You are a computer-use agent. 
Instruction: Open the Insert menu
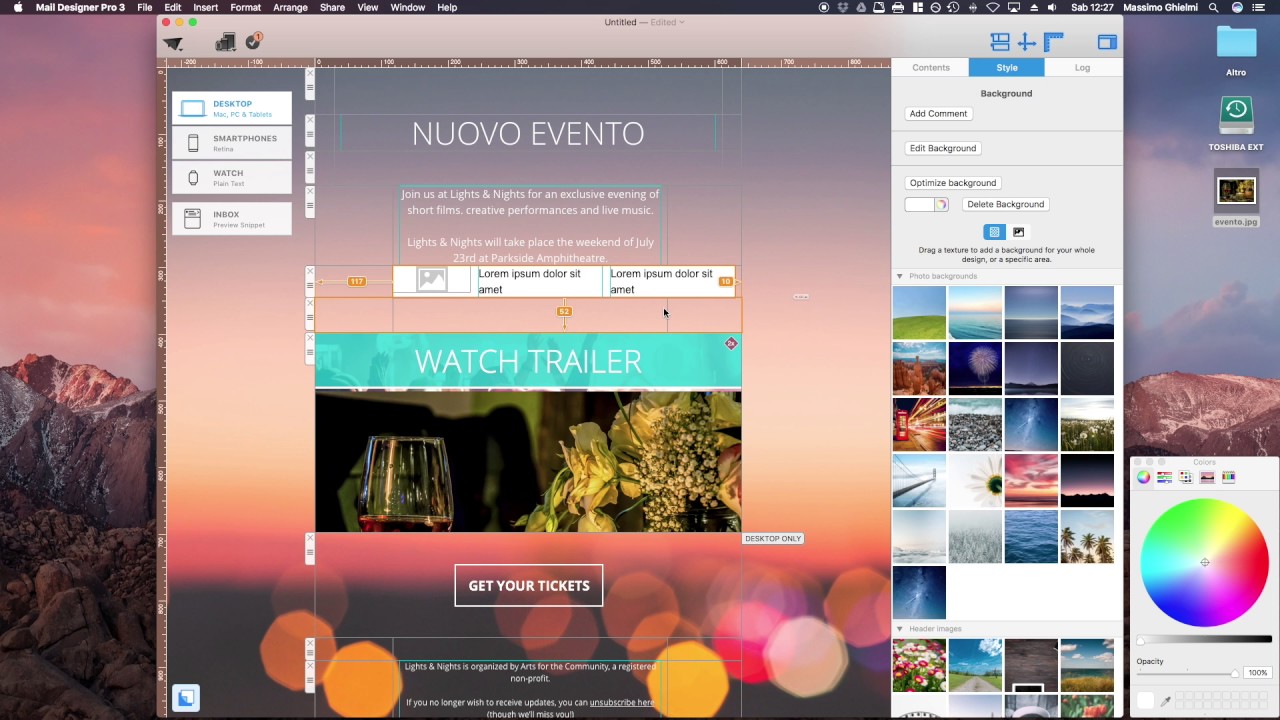206,7
